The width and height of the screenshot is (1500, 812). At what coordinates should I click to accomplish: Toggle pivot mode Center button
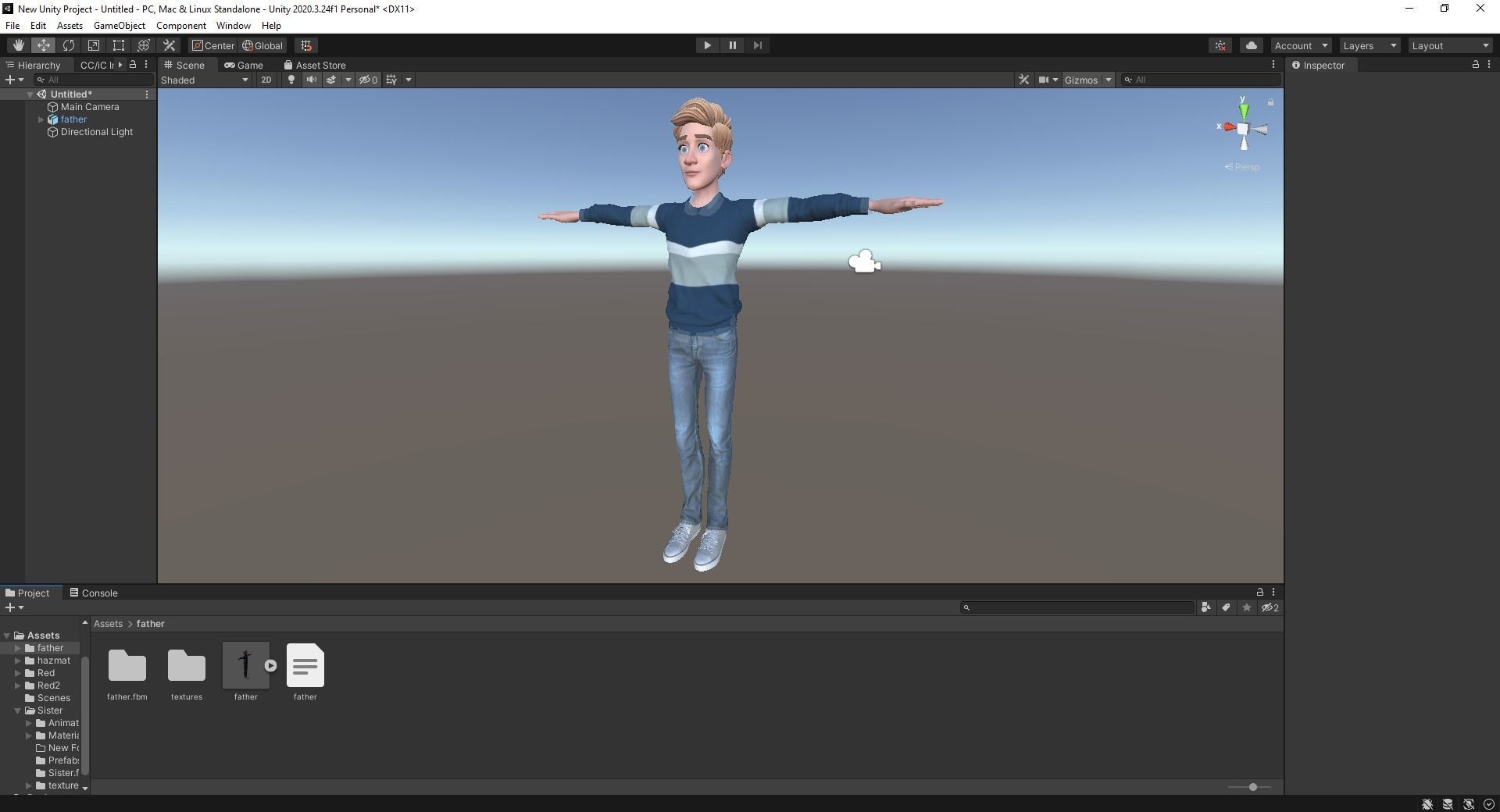point(213,45)
